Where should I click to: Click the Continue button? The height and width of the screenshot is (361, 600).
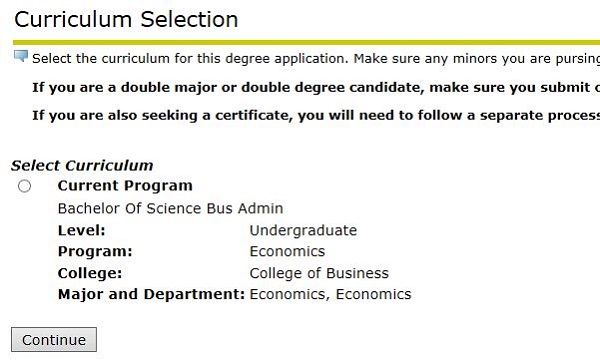coord(54,340)
